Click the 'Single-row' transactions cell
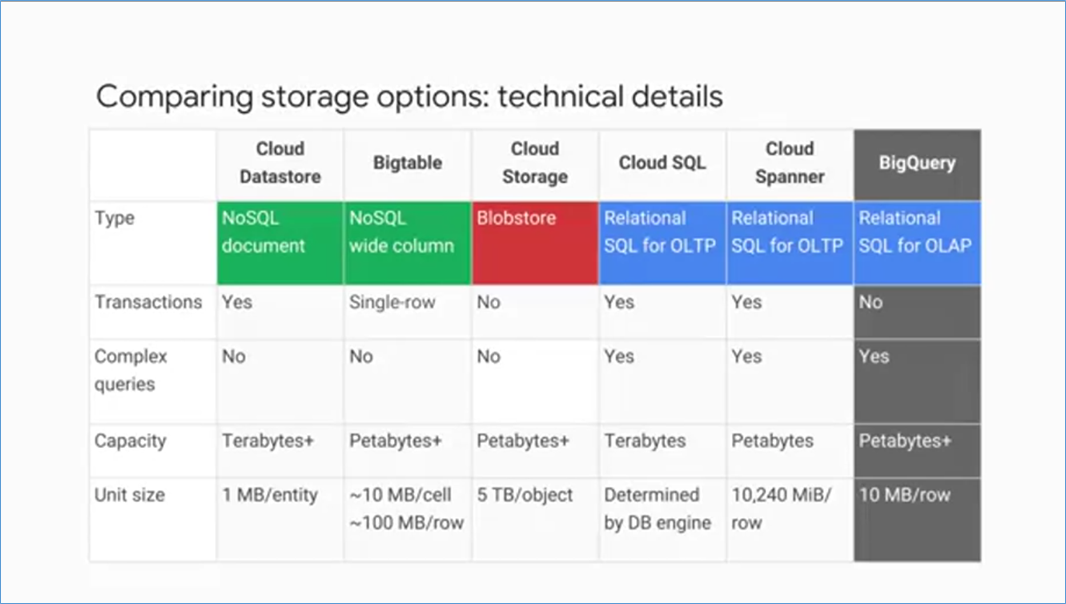The image size is (1066, 604). [x=392, y=302]
